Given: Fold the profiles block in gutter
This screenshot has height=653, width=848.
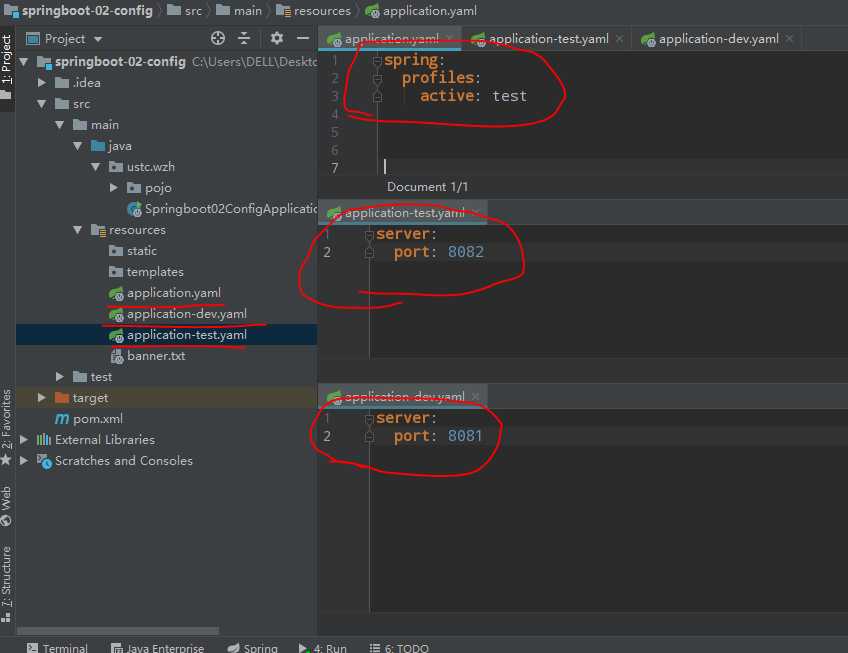Looking at the screenshot, I should (377, 79).
